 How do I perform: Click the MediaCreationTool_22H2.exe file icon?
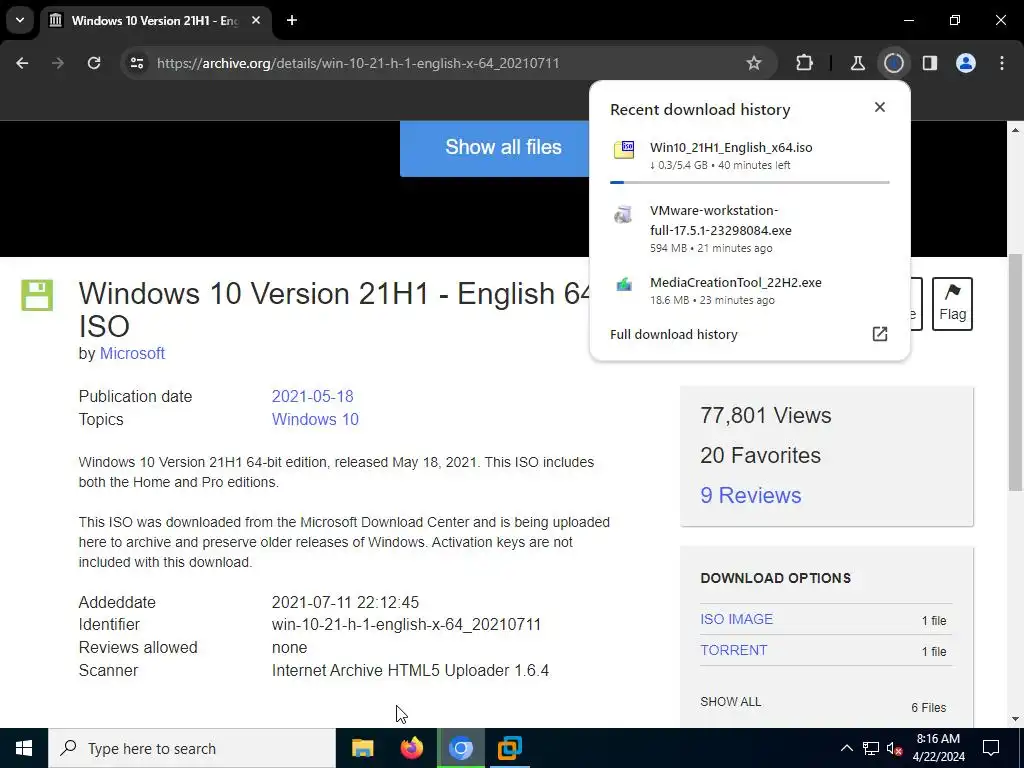(624, 285)
